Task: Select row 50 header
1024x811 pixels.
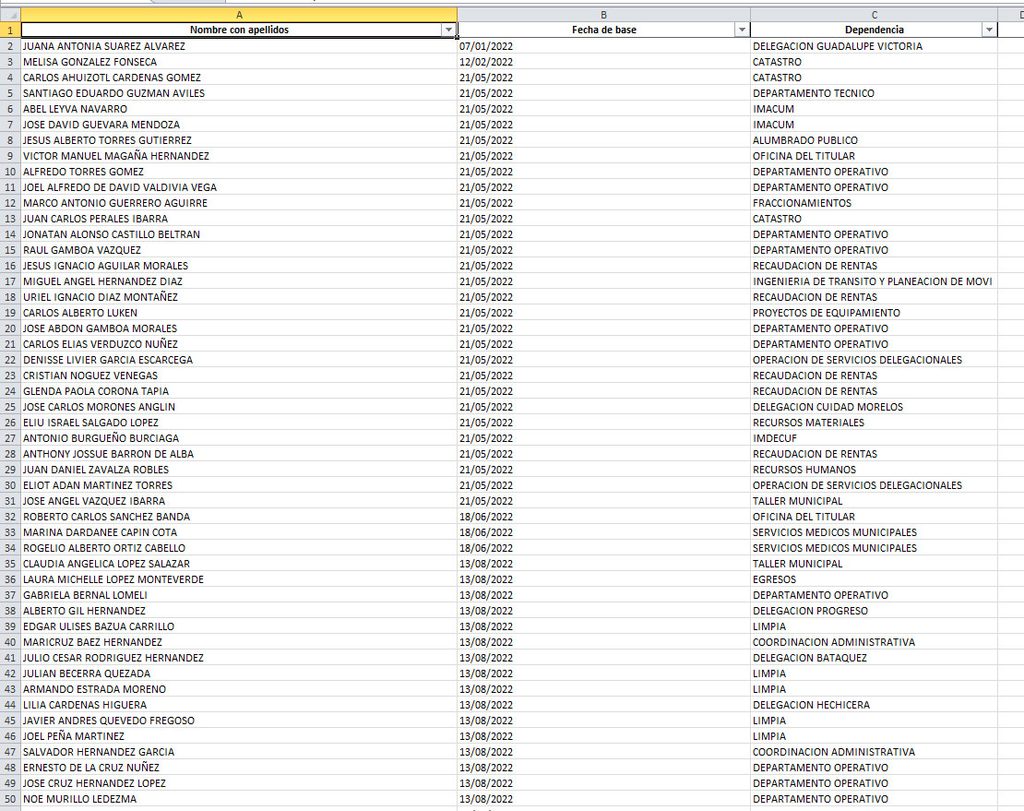Action: pos(10,799)
